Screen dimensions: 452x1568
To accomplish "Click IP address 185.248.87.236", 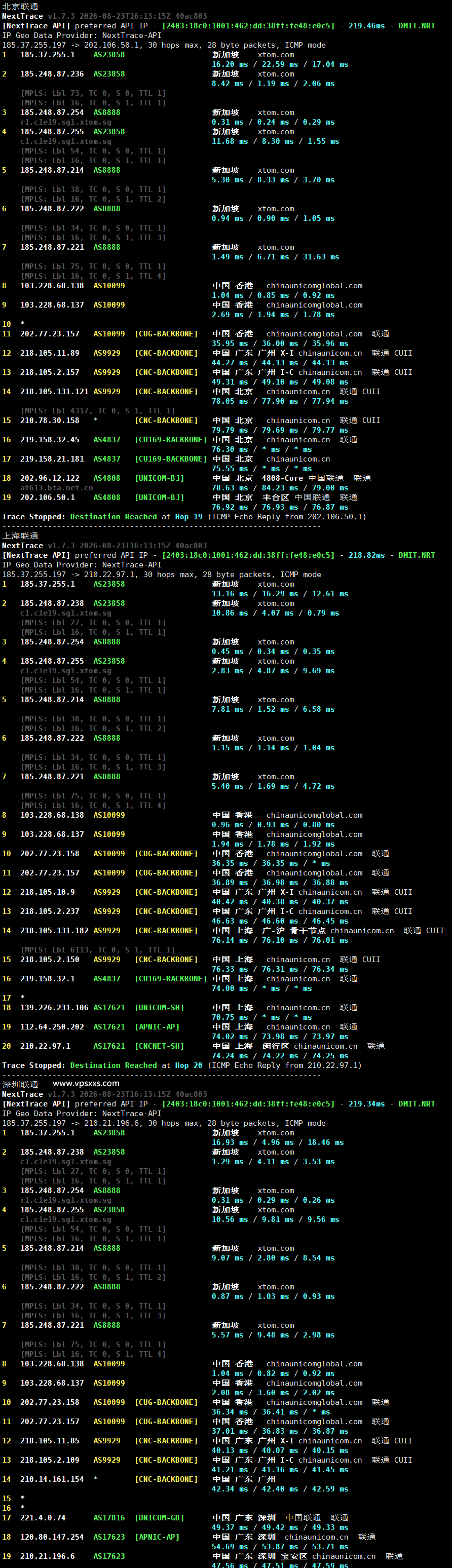I will coord(52,73).
